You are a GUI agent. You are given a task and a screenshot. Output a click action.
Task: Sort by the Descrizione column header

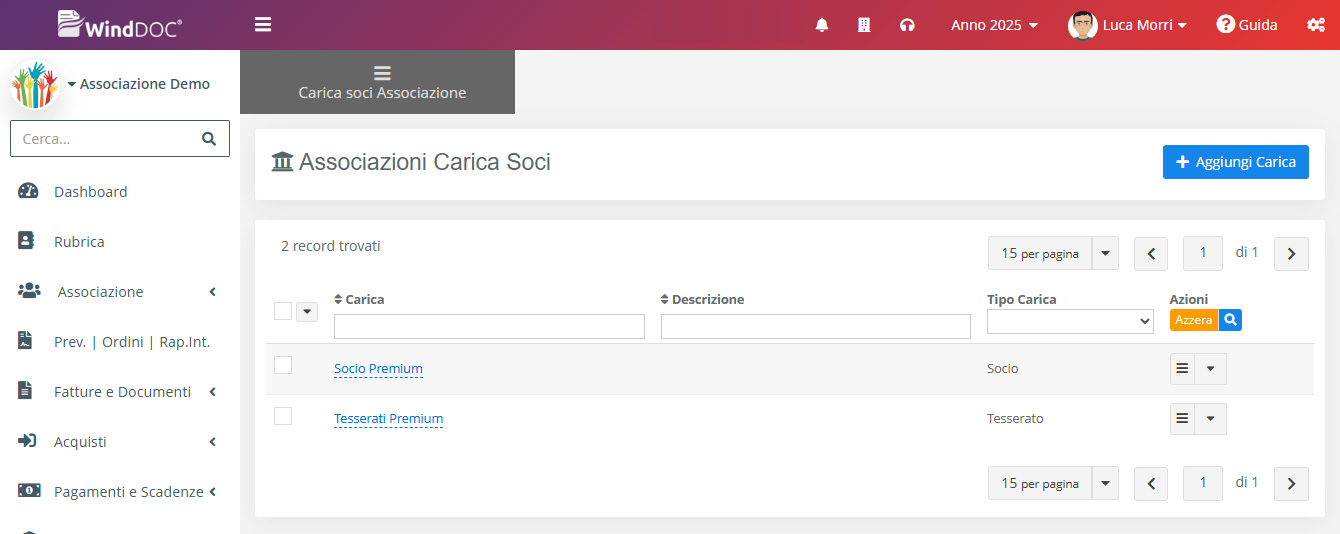(x=702, y=299)
